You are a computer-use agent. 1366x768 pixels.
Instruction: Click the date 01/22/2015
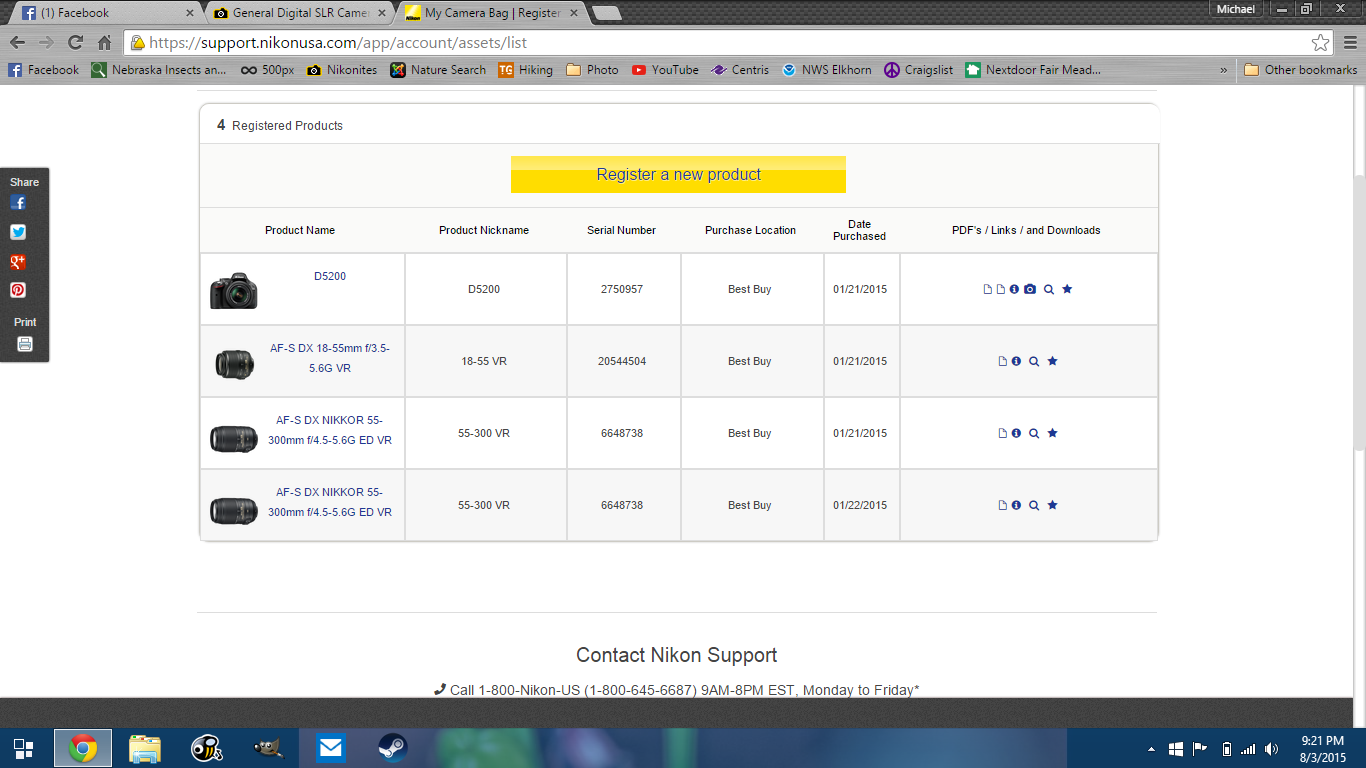click(x=860, y=505)
